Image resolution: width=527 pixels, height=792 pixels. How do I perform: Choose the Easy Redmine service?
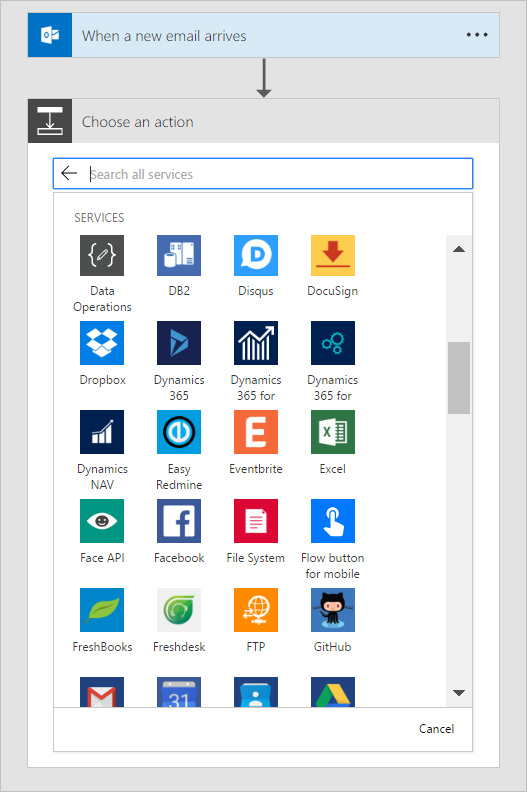click(179, 432)
